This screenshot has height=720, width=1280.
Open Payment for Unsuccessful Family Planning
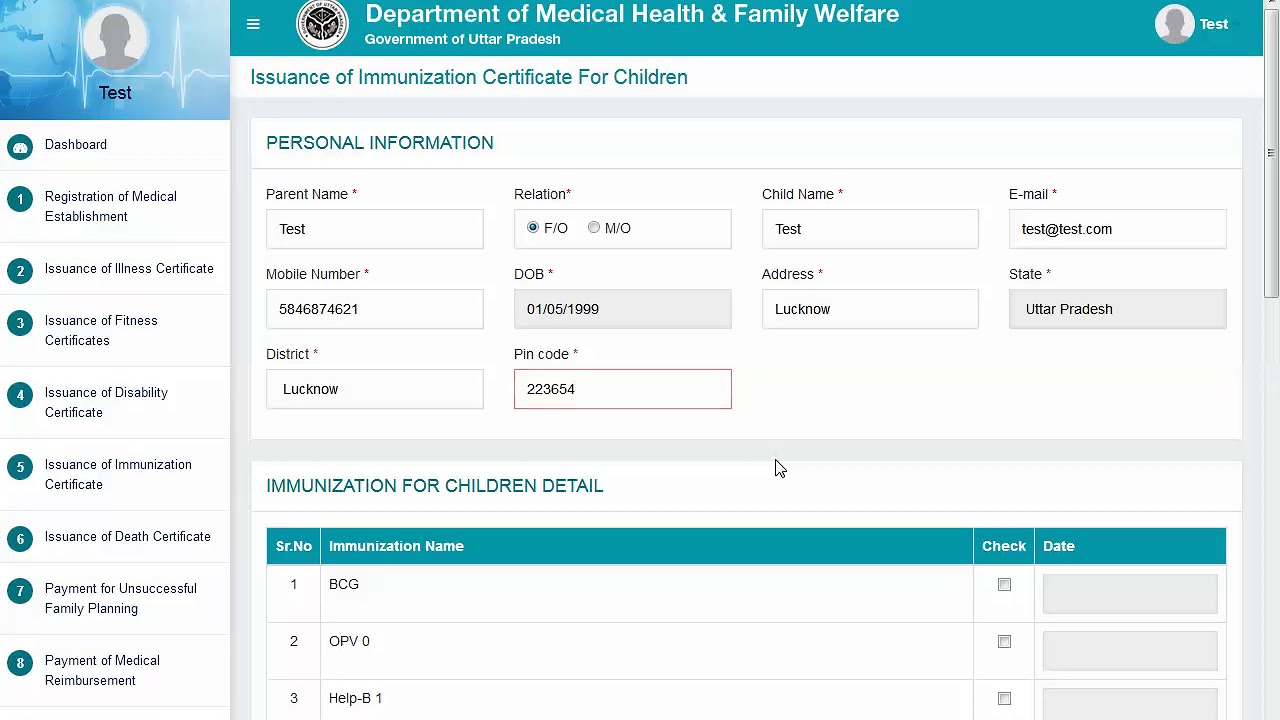[x=121, y=598]
